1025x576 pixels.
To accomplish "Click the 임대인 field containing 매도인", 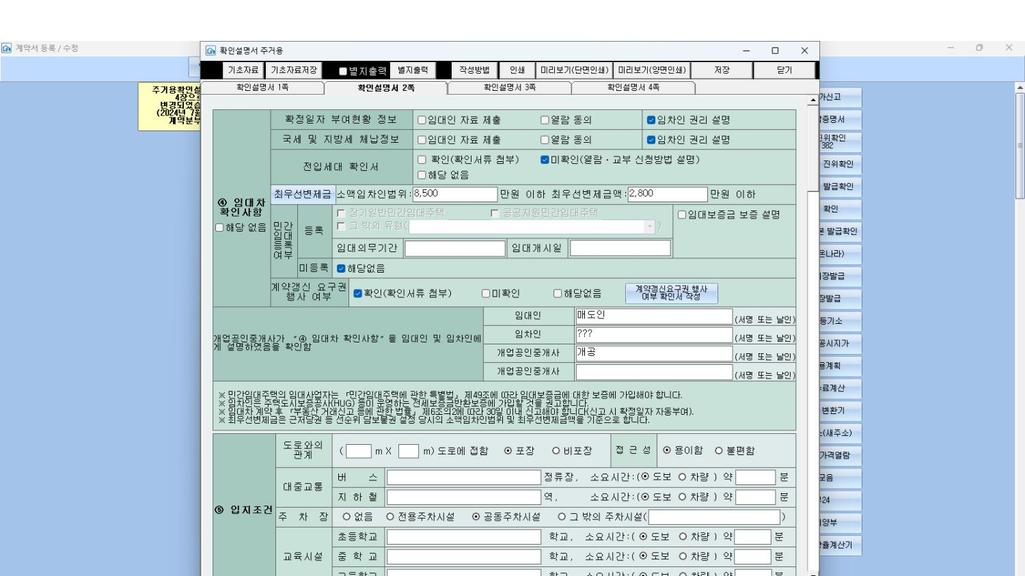I will coord(654,316).
